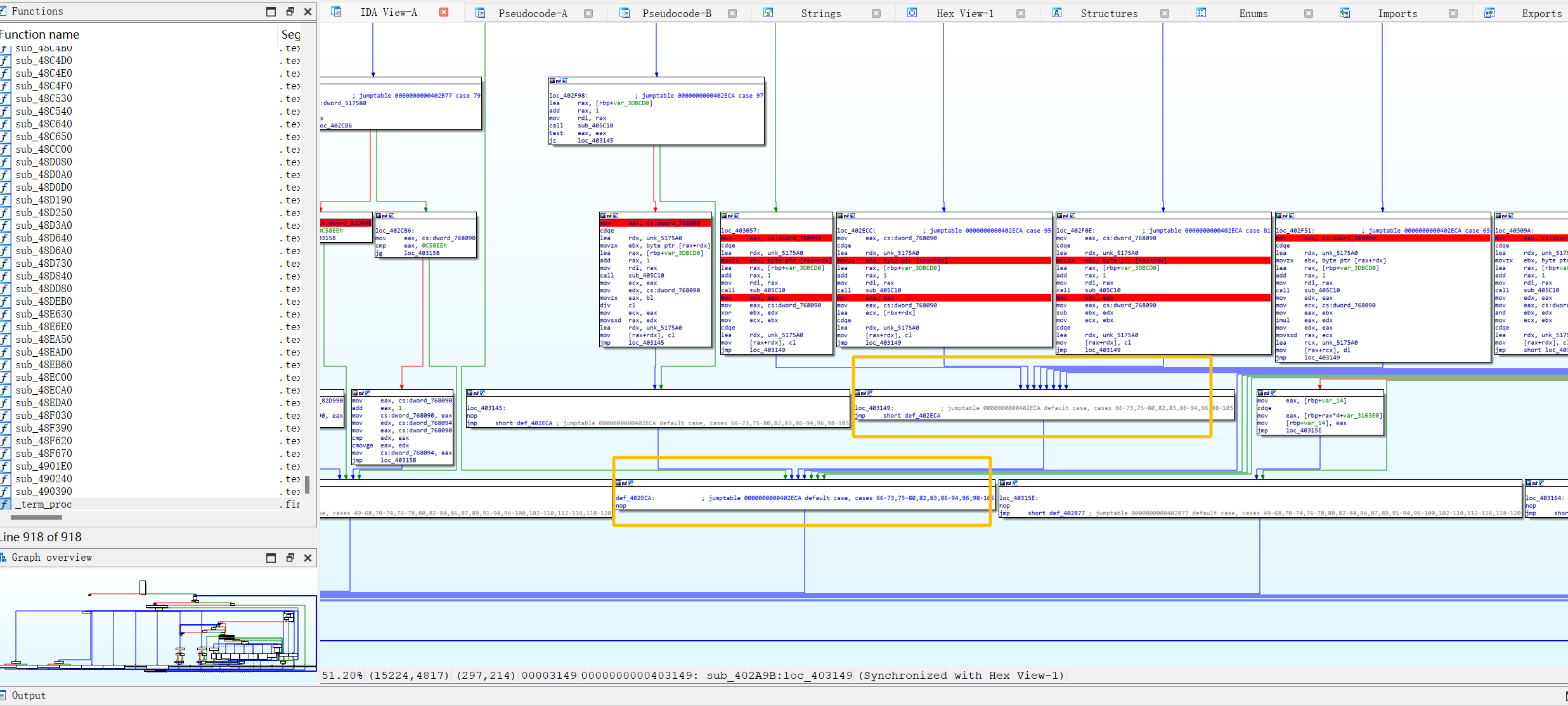This screenshot has width=1568, height=706.
Task: Float the Functions panel
Action: tap(290, 11)
